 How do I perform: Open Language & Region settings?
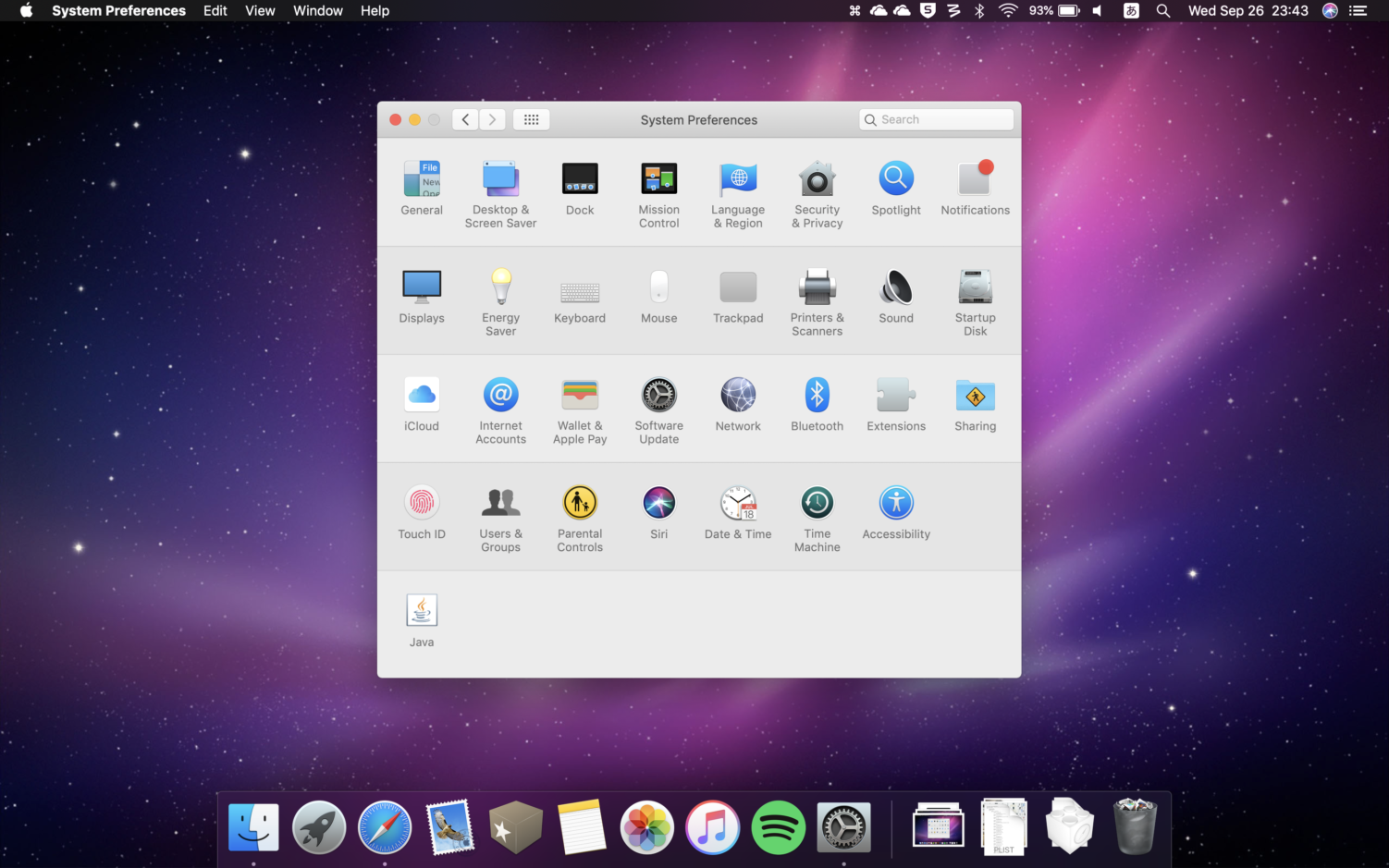pyautogui.click(x=738, y=194)
